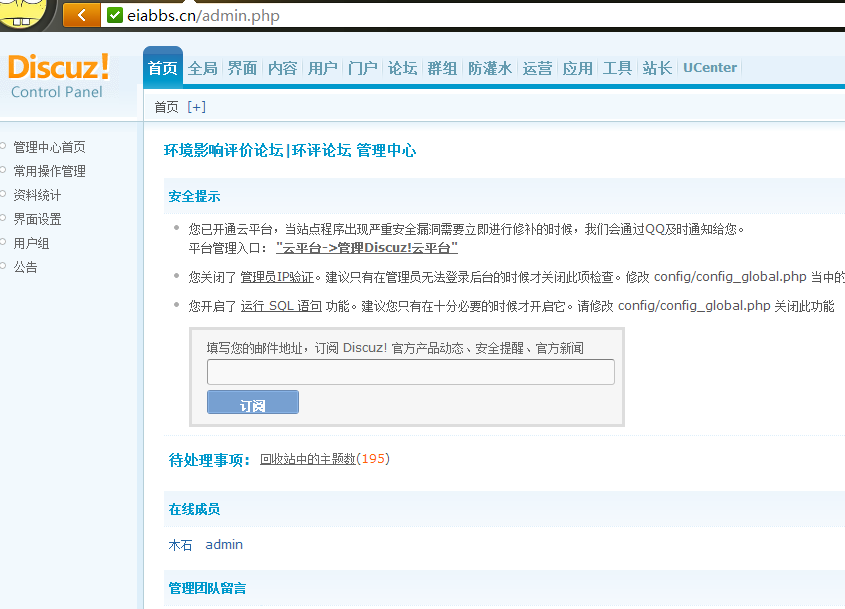Open the 全局 navigation tab
Image resolution: width=845 pixels, height=609 pixels.
(x=203, y=68)
